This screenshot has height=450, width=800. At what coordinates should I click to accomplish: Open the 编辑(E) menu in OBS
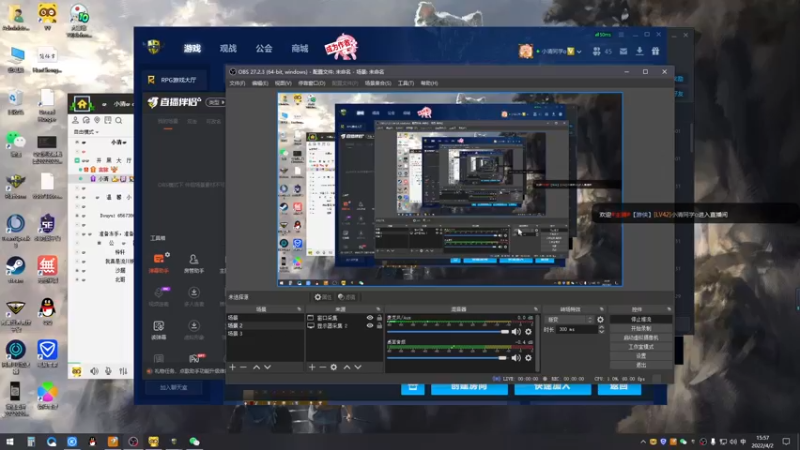pyautogui.click(x=260, y=83)
